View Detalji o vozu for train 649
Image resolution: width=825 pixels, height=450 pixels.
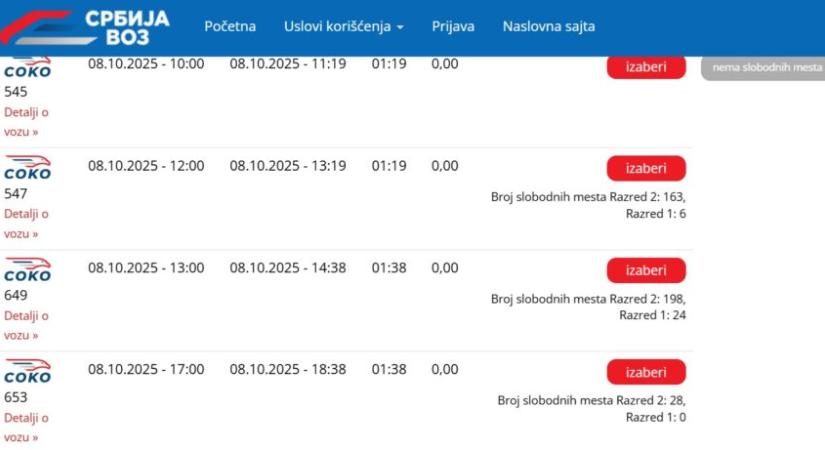(26, 325)
